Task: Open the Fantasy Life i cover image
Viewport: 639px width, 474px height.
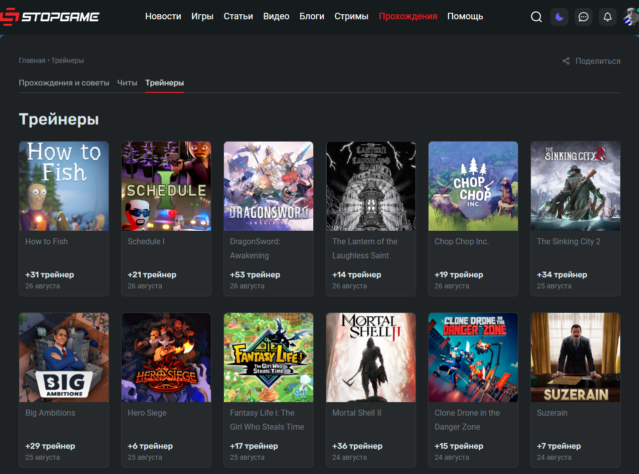Action: [269, 357]
